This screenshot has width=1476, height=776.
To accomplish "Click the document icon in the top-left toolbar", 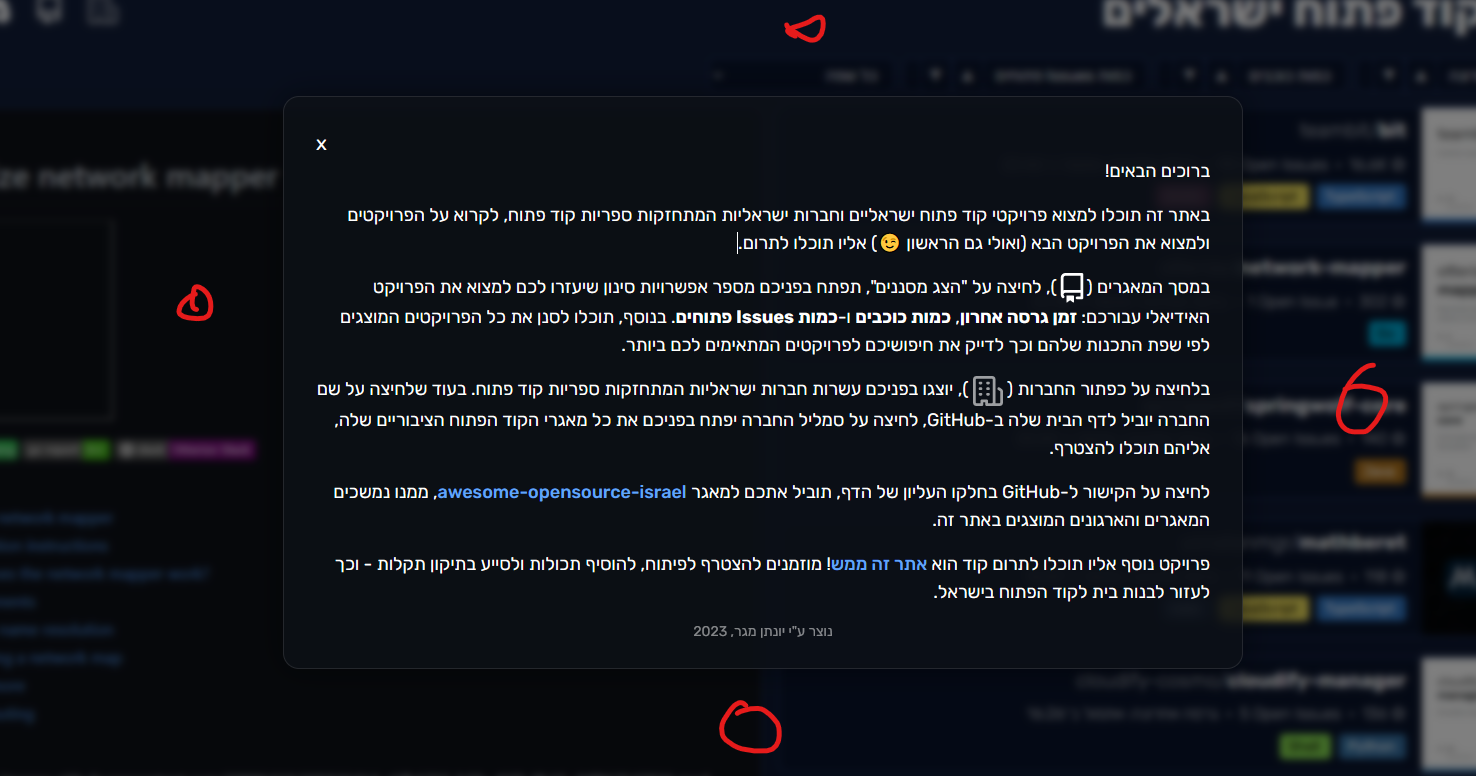I will point(103,14).
